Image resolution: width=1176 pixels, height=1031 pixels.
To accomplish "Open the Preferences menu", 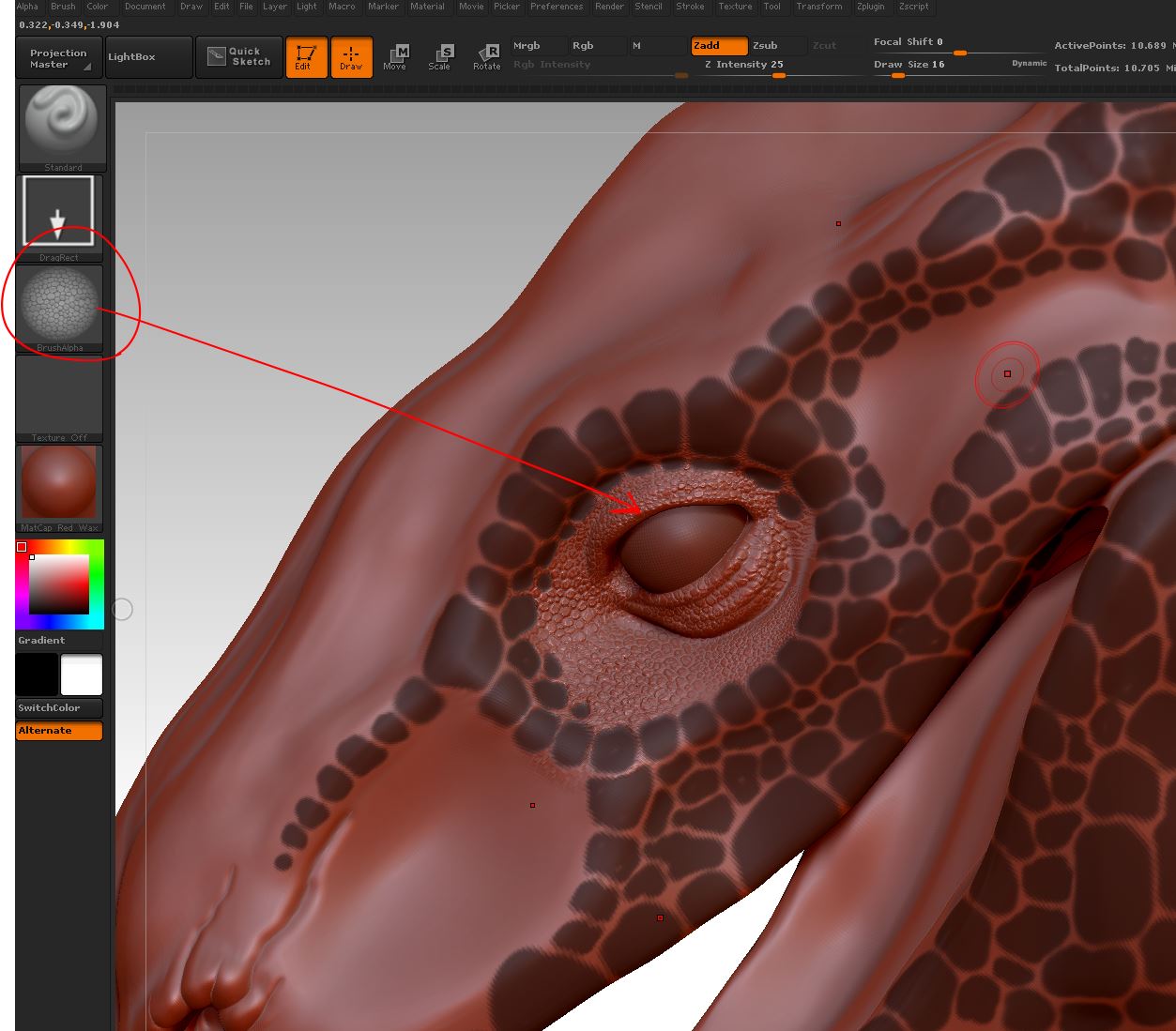I will [x=557, y=7].
